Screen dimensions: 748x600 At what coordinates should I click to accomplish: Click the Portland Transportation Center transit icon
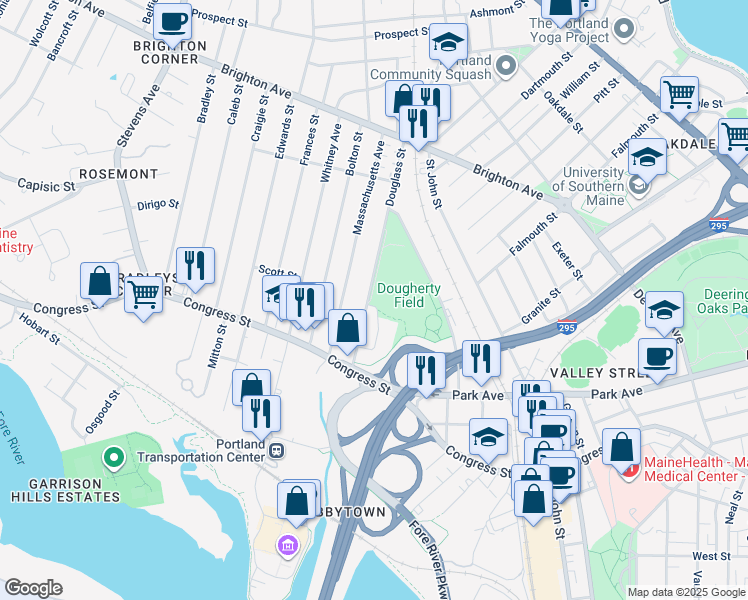coord(277,450)
